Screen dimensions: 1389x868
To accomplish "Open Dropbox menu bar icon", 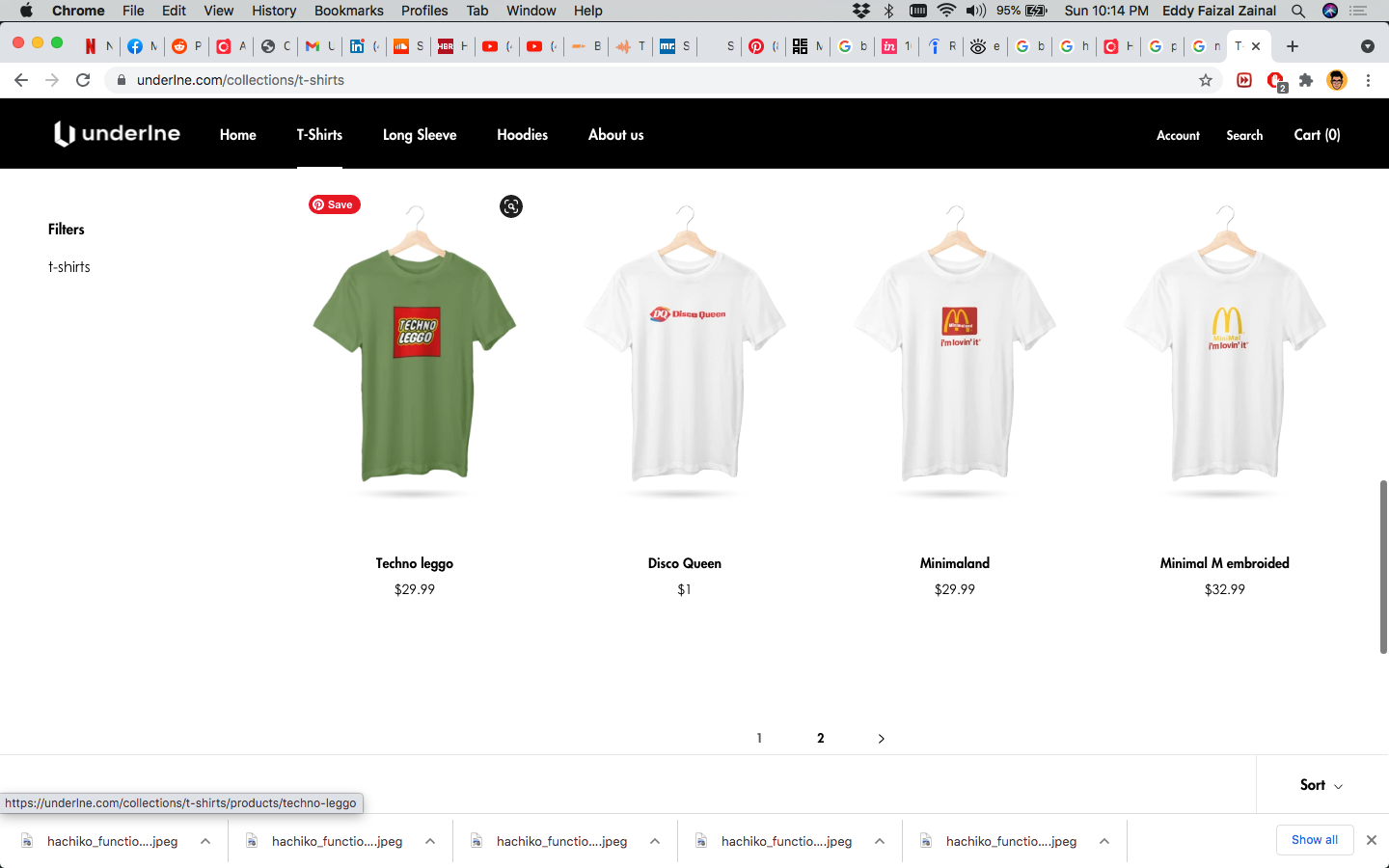I will pos(861,11).
